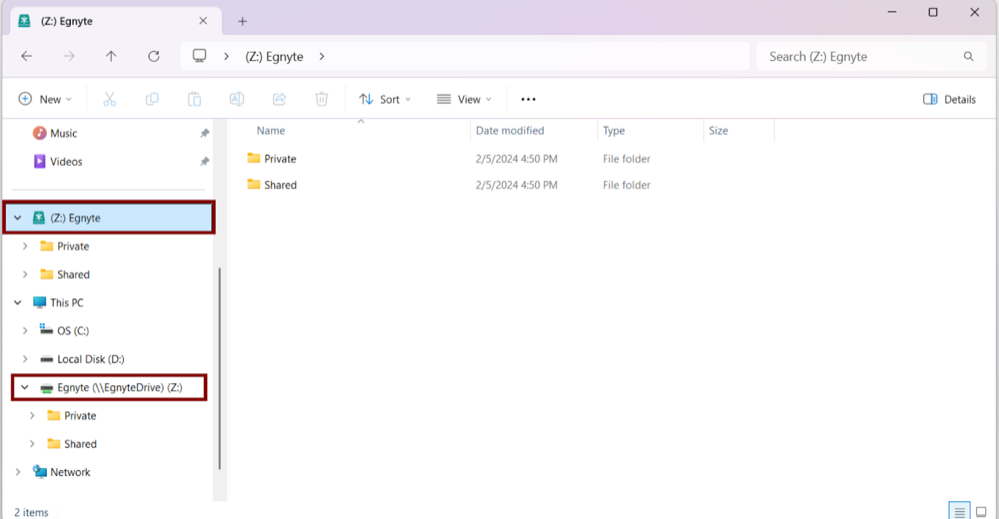Screen dimensions: 999x519
Task: Switch to details list view icon in status bar
Action: click(x=959, y=512)
